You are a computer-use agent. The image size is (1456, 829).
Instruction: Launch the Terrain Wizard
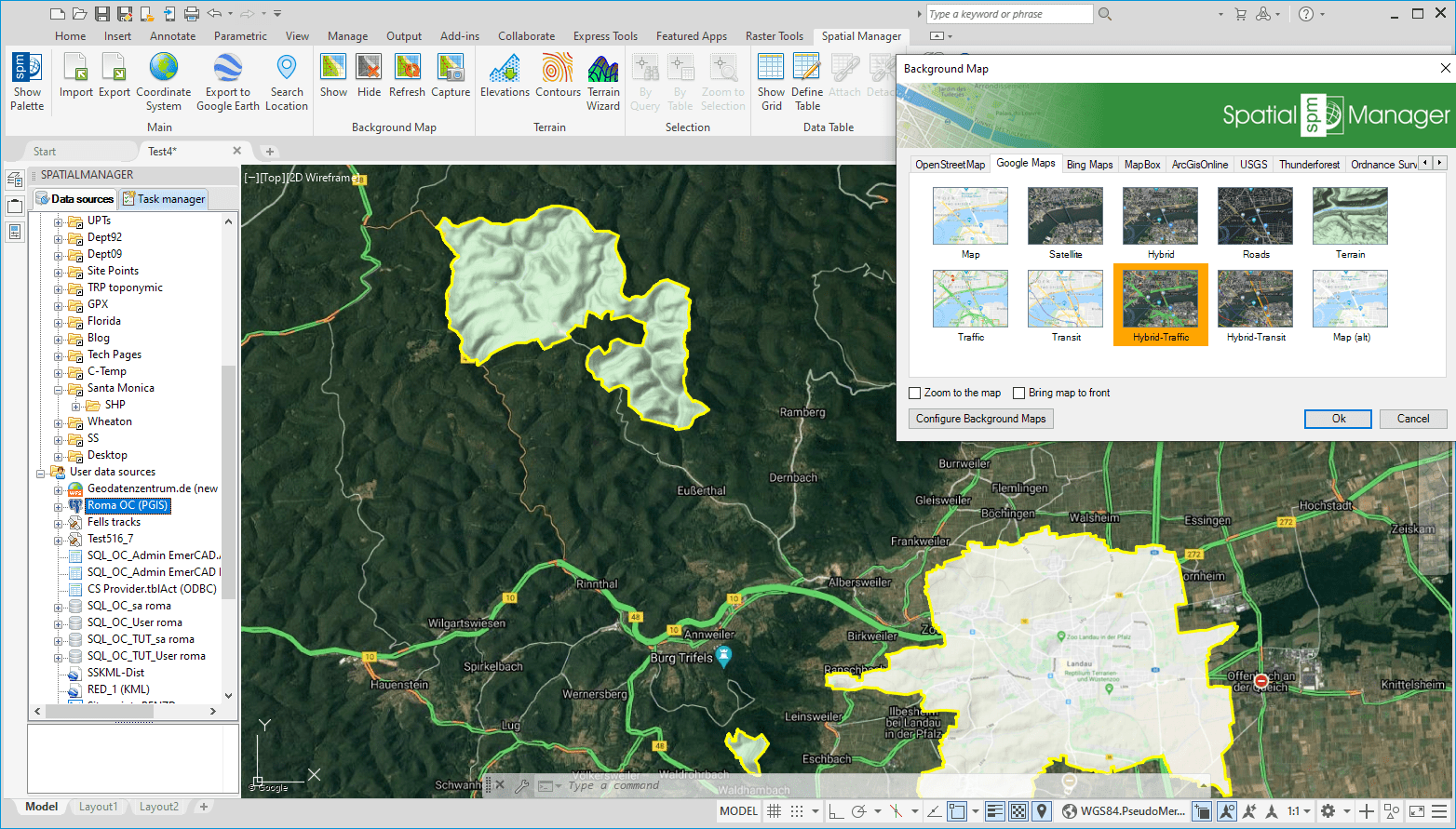[x=603, y=81]
